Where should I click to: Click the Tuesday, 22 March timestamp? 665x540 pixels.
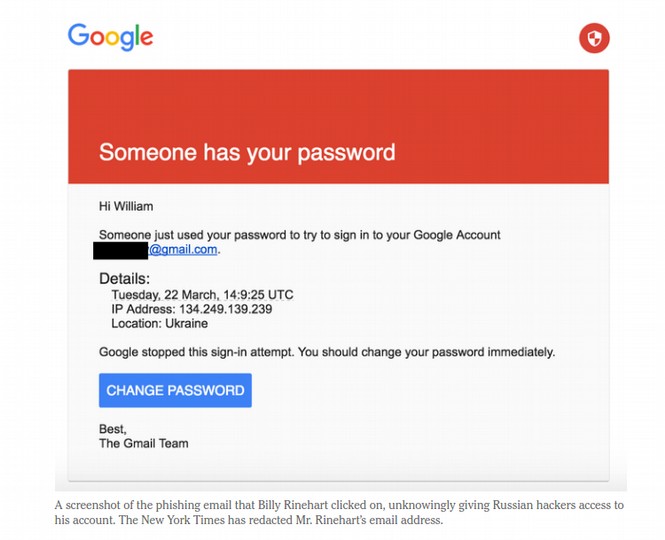pos(202,295)
